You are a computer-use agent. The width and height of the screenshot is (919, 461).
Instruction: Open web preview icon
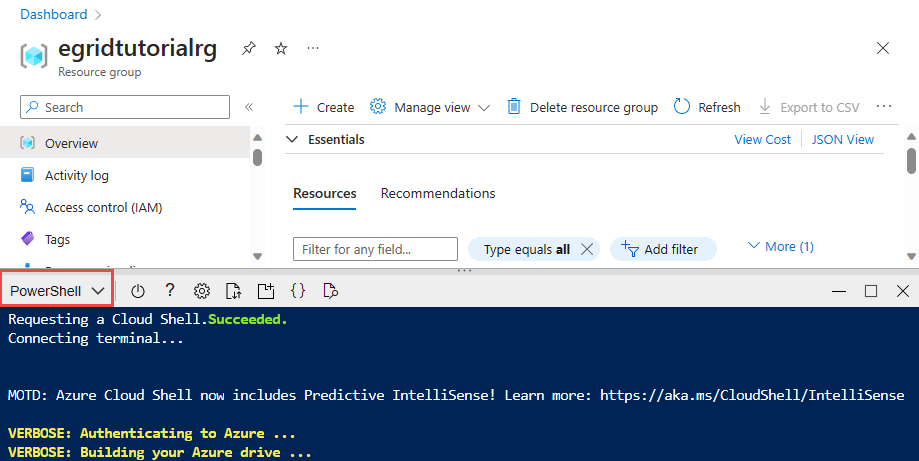click(x=331, y=291)
